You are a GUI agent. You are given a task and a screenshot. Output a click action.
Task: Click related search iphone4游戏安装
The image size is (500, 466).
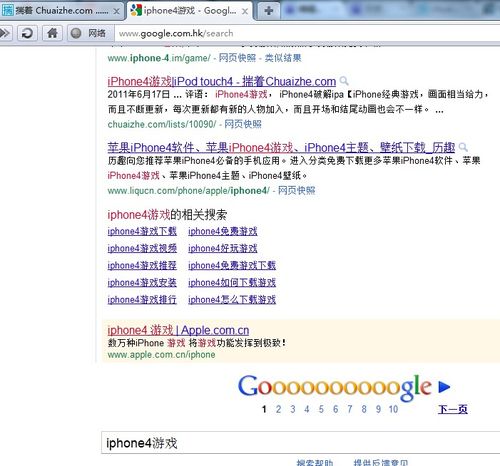point(142,282)
